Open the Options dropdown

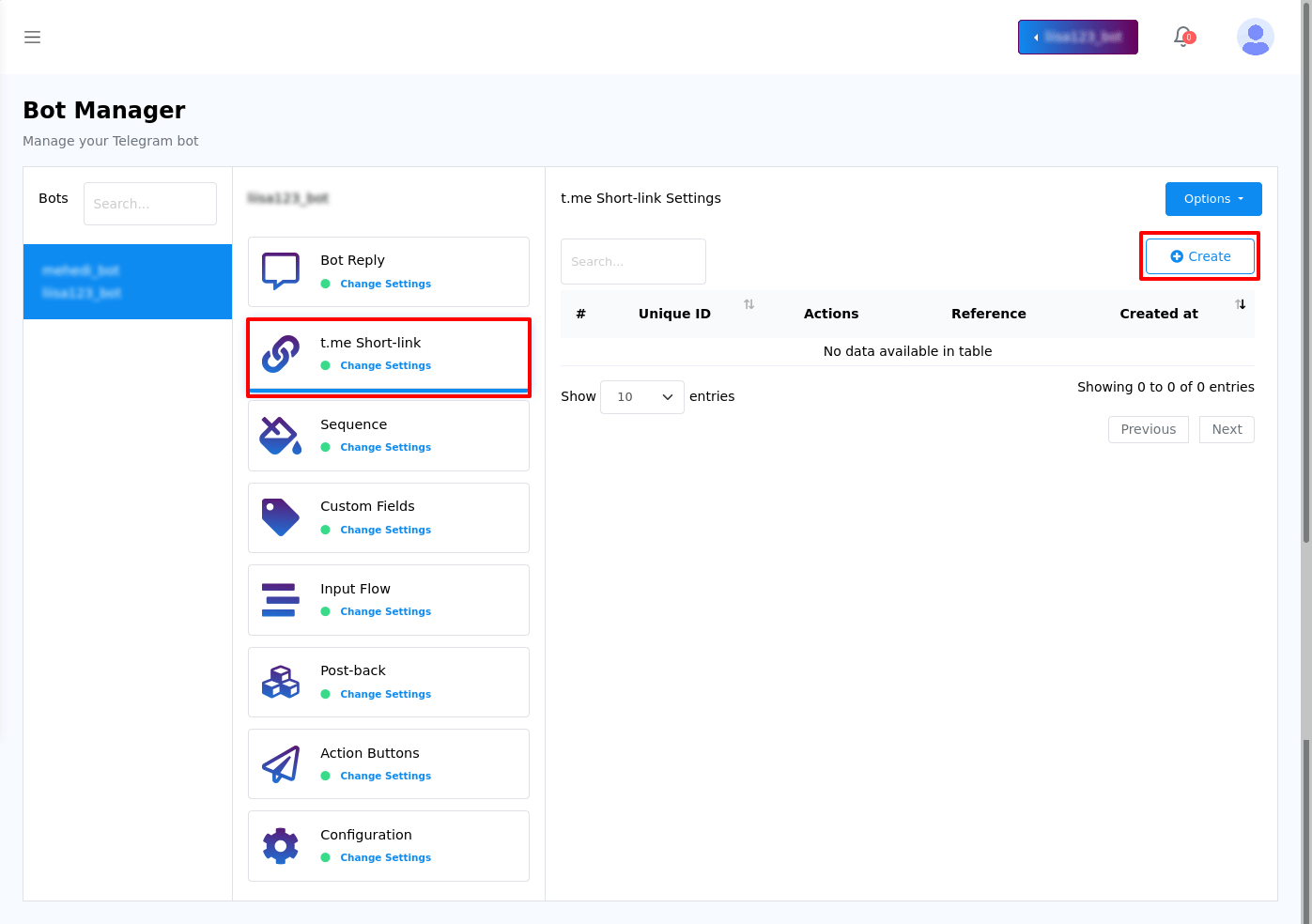click(x=1213, y=198)
